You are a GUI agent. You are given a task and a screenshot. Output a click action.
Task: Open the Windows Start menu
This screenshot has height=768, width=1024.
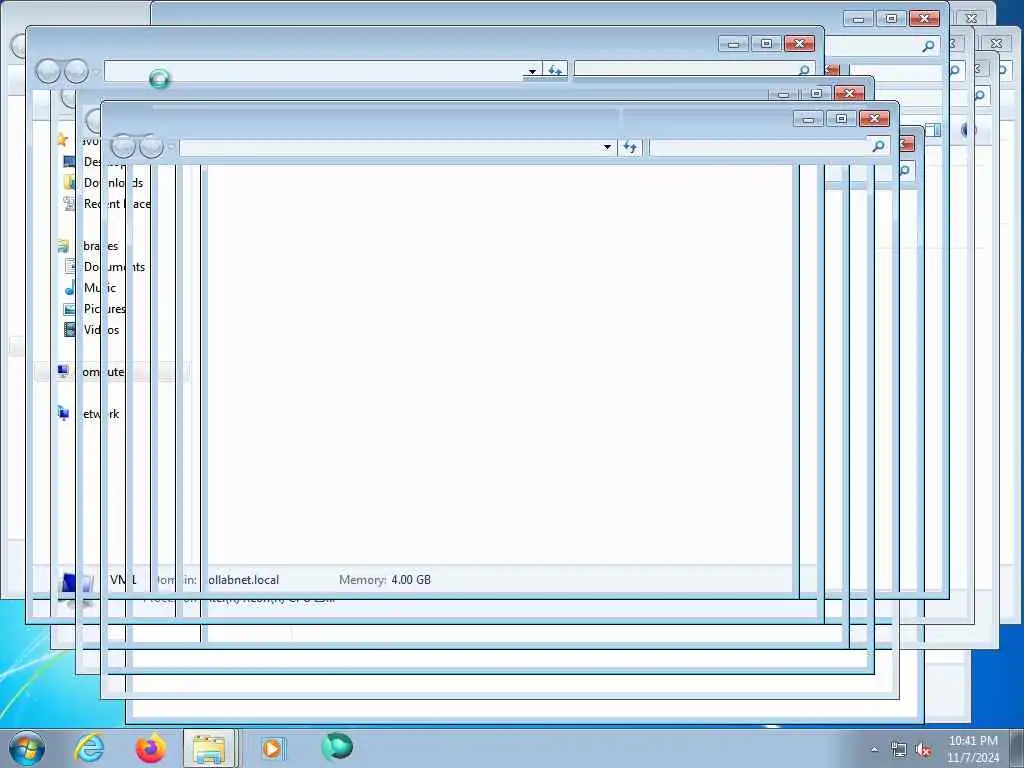[x=27, y=748]
